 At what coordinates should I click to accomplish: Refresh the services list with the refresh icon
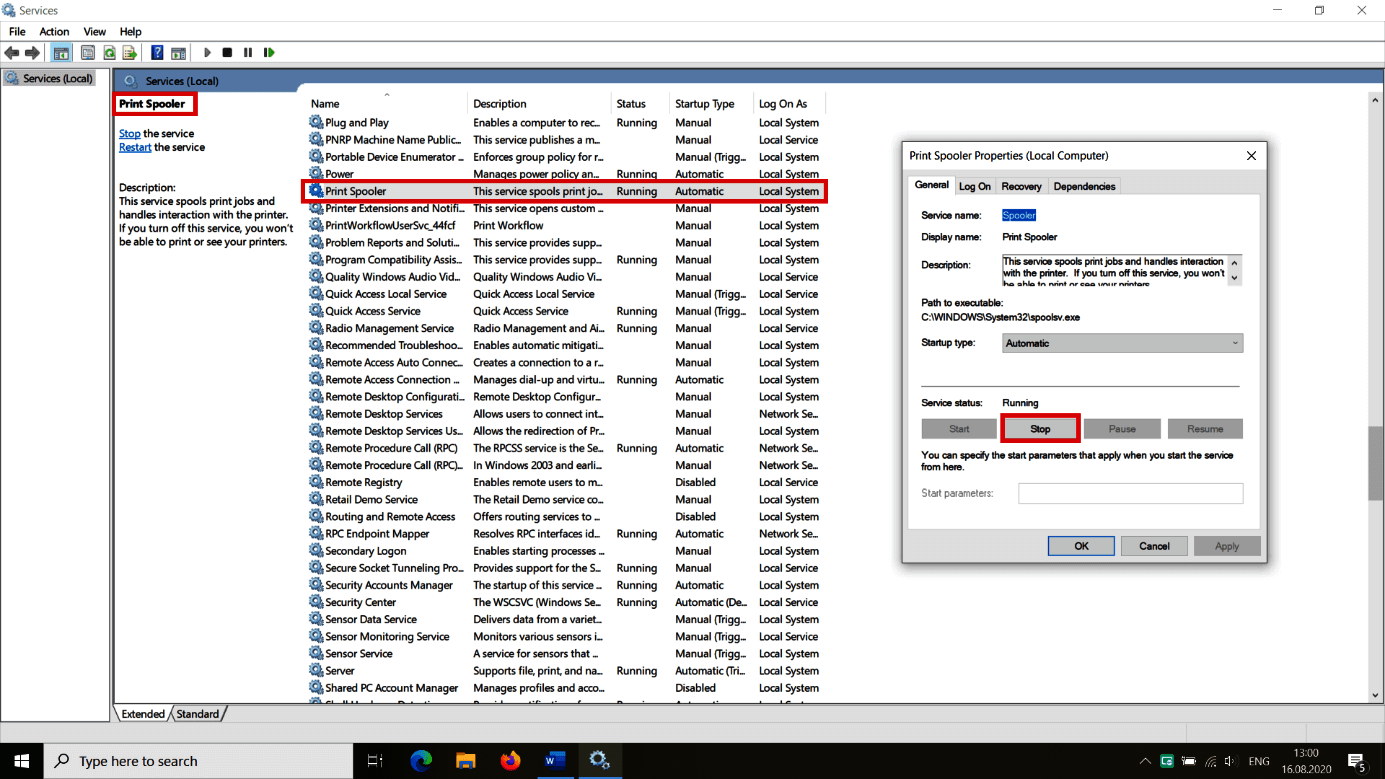click(x=107, y=52)
